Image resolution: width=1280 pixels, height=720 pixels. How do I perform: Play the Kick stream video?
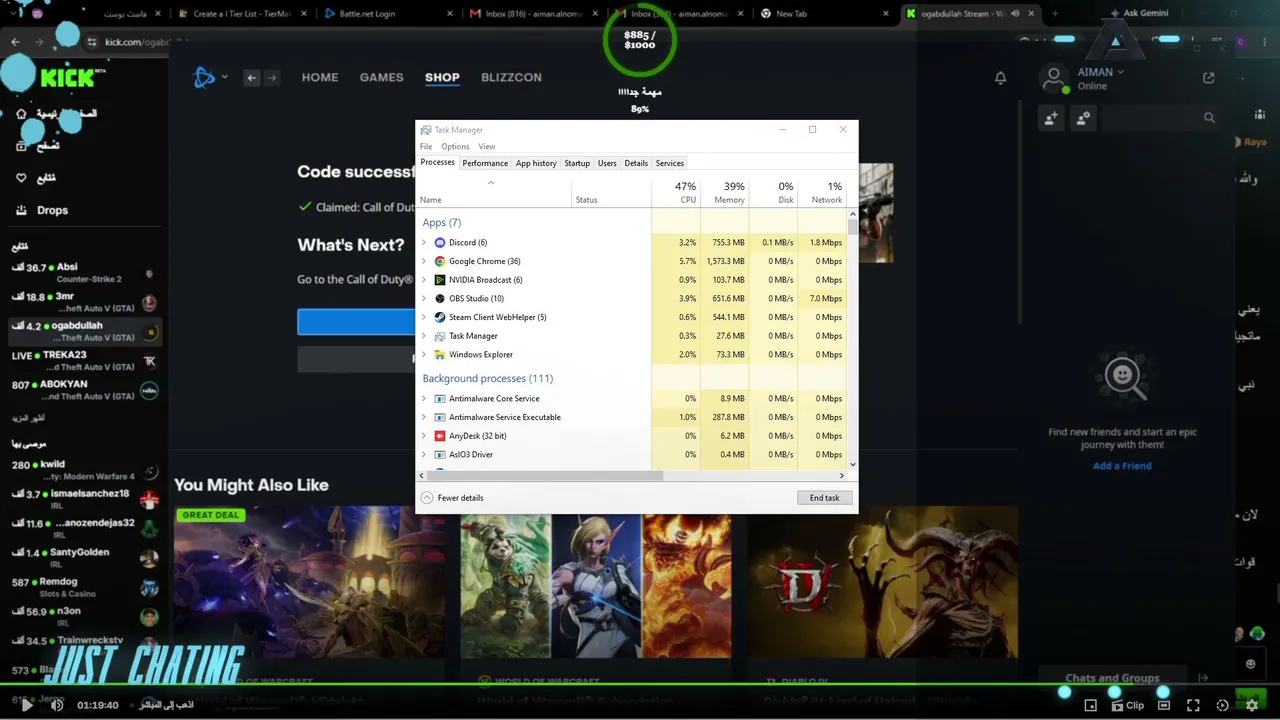pyautogui.click(x=27, y=705)
